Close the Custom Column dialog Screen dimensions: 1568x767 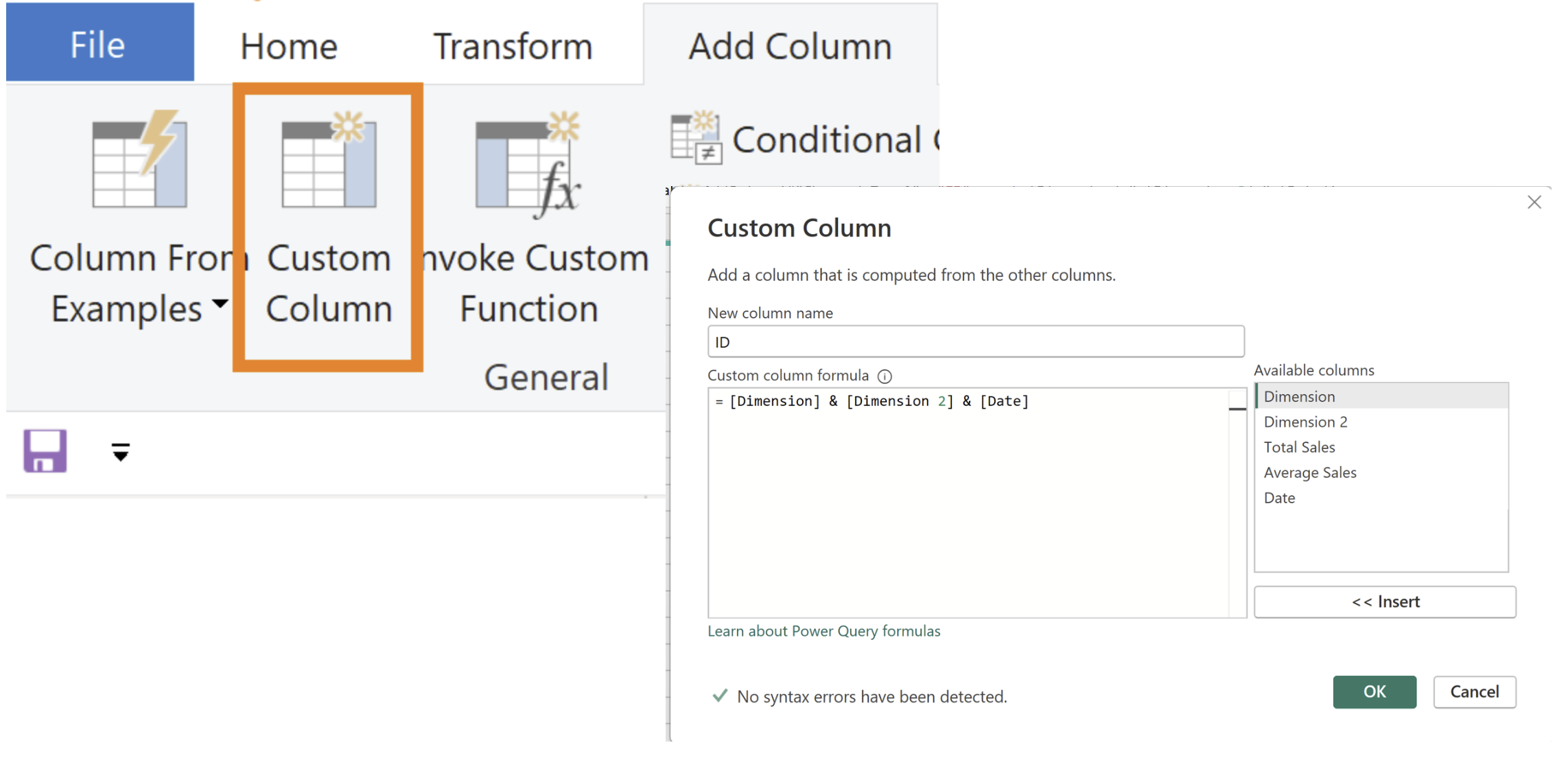pyautogui.click(x=1534, y=203)
